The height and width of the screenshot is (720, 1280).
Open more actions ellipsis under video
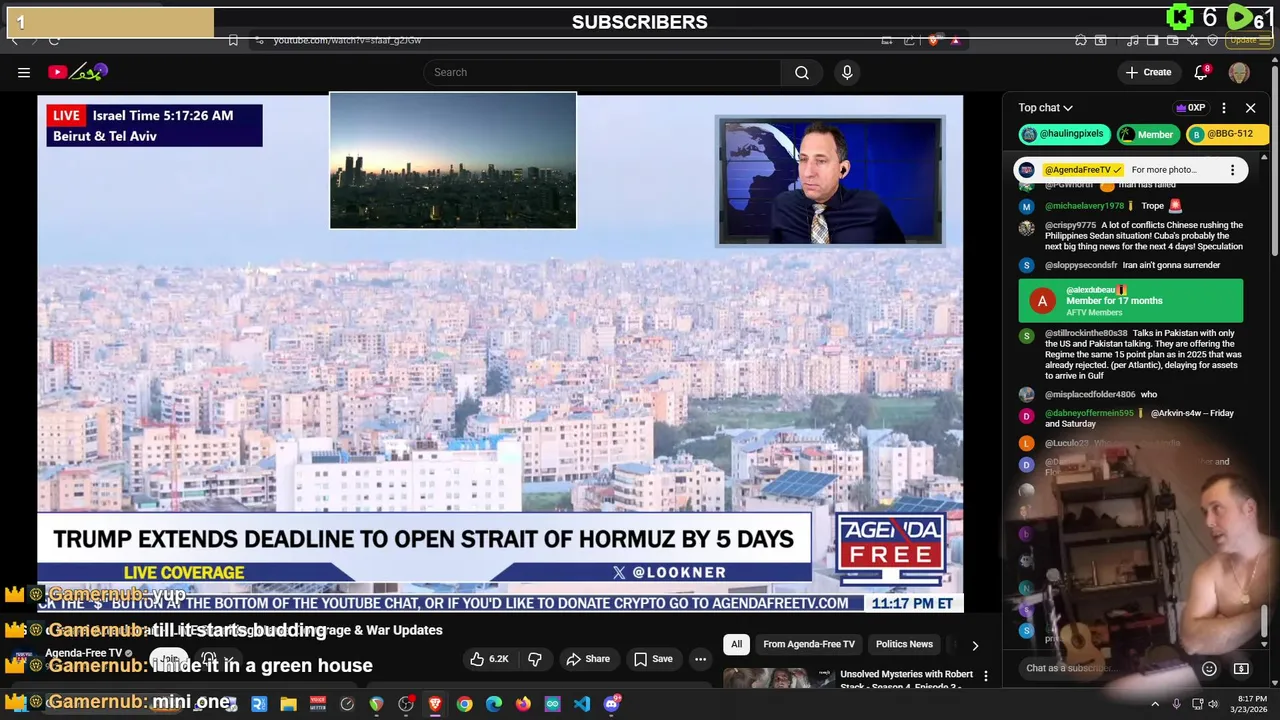pyautogui.click(x=700, y=659)
